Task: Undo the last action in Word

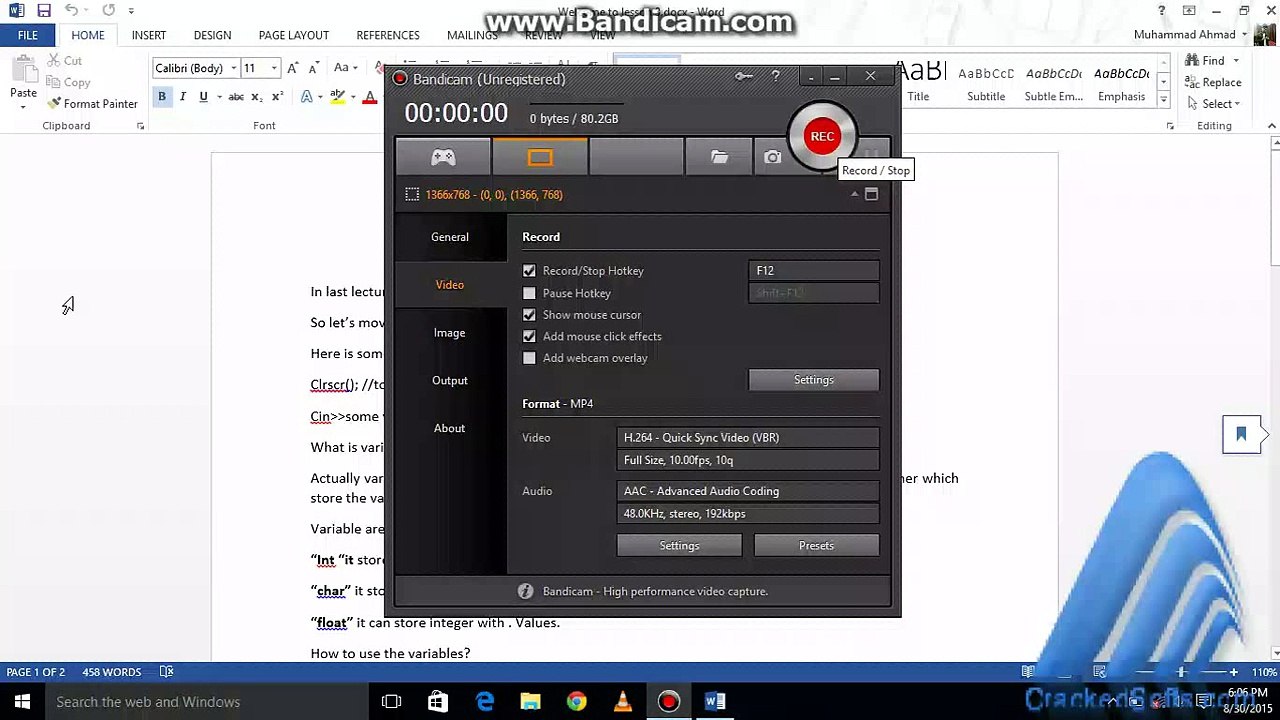Action: 71,10
